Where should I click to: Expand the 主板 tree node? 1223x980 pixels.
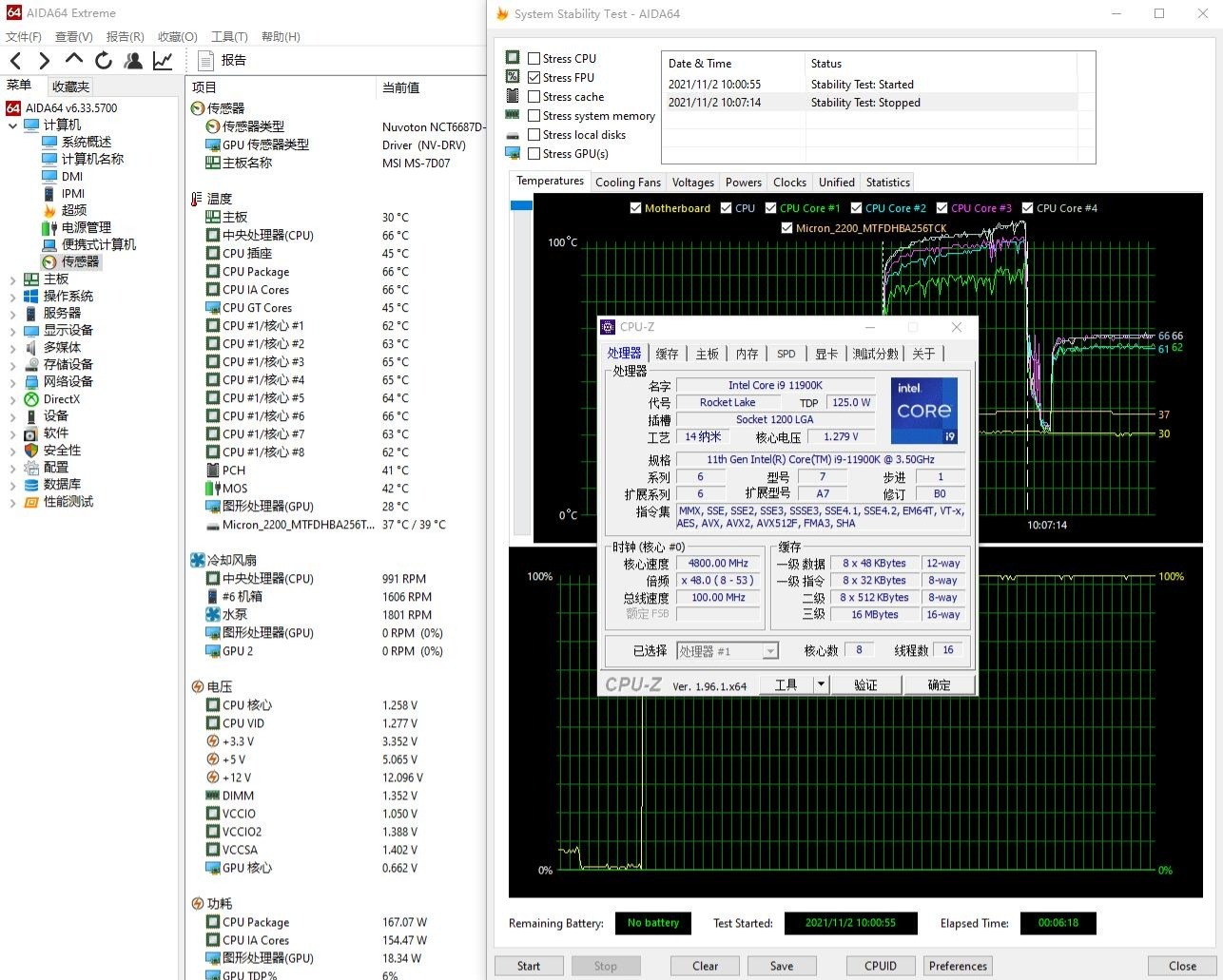12,279
